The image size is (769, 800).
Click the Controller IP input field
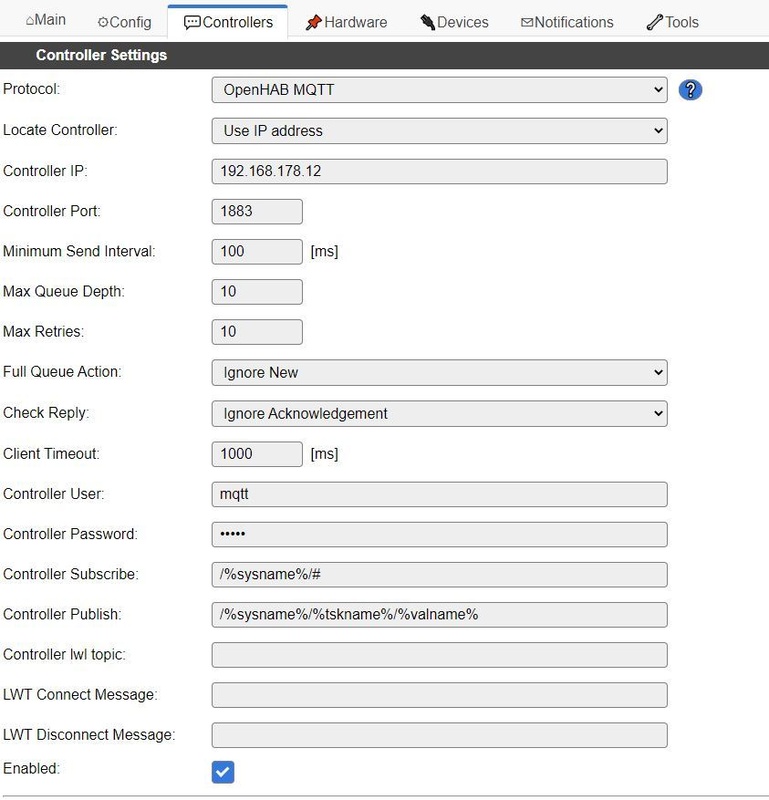pos(439,171)
